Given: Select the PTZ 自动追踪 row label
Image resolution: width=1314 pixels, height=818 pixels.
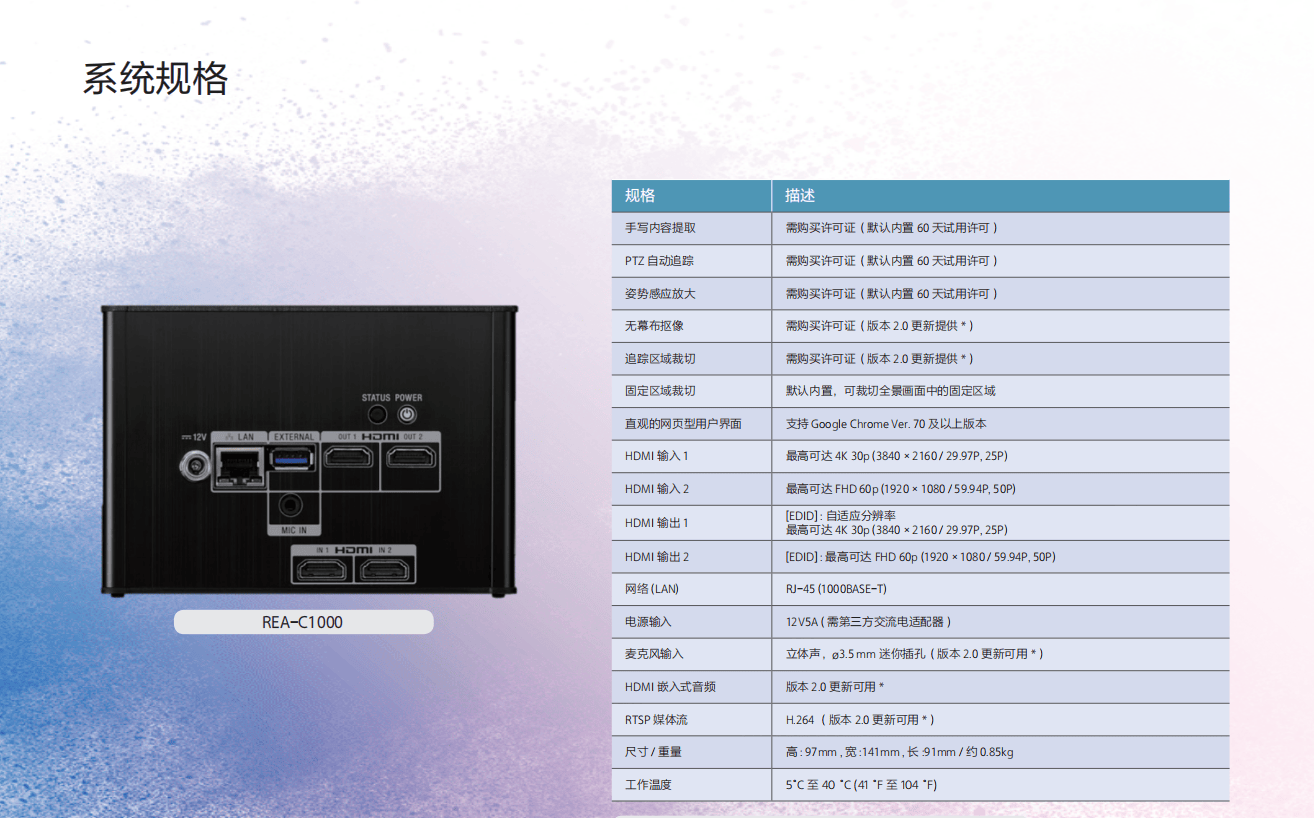Looking at the screenshot, I should tap(659, 261).
